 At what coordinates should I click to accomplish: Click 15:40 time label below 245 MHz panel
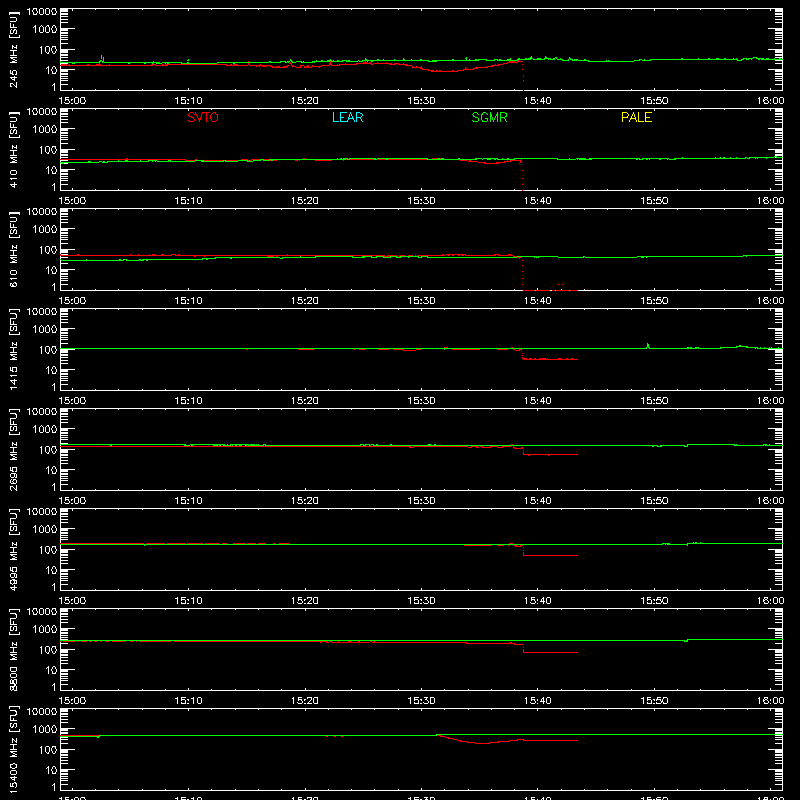pos(537,101)
